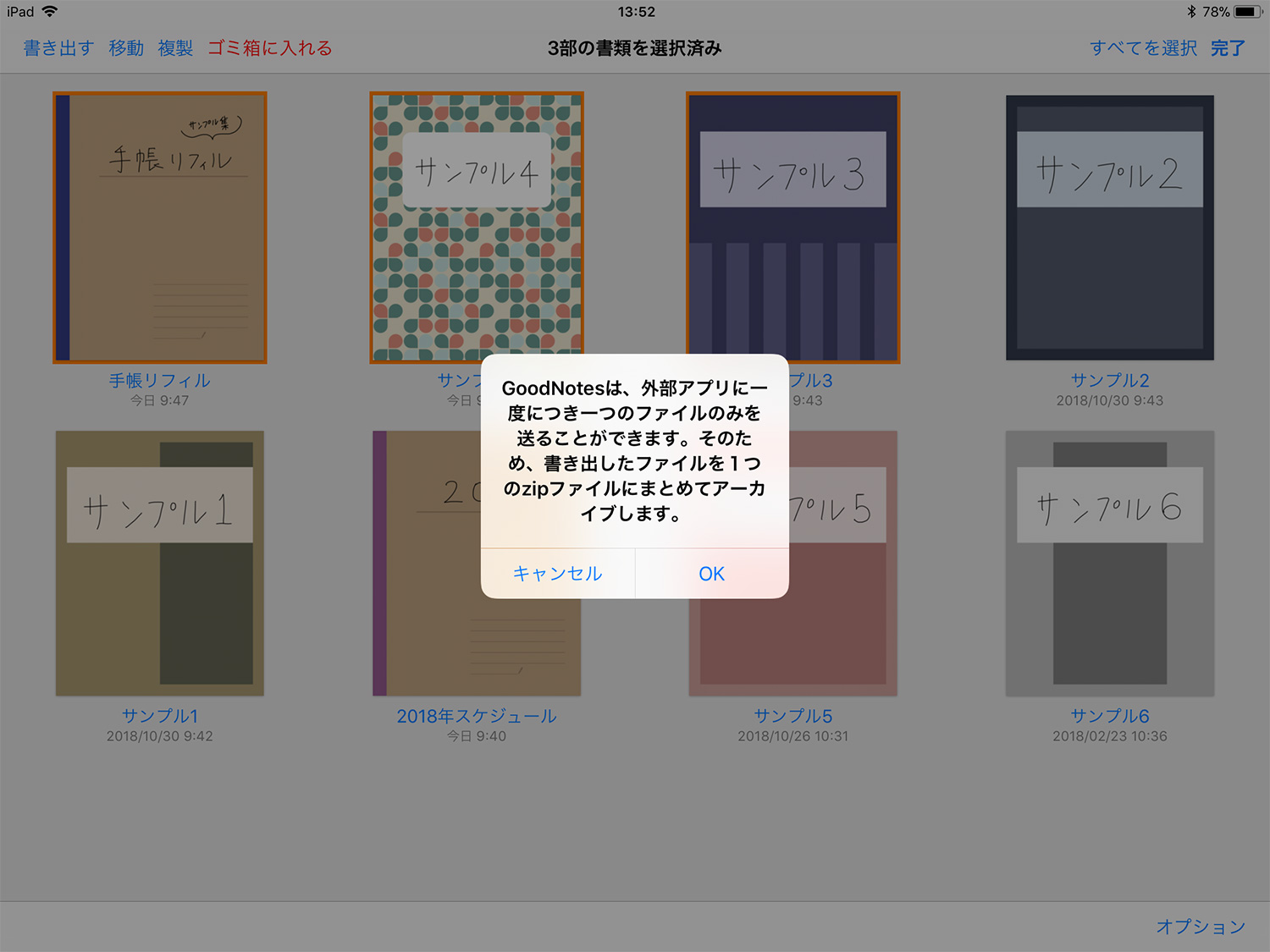Click the 今日 9:47 timestamp under 手帳リフィル

[160, 400]
